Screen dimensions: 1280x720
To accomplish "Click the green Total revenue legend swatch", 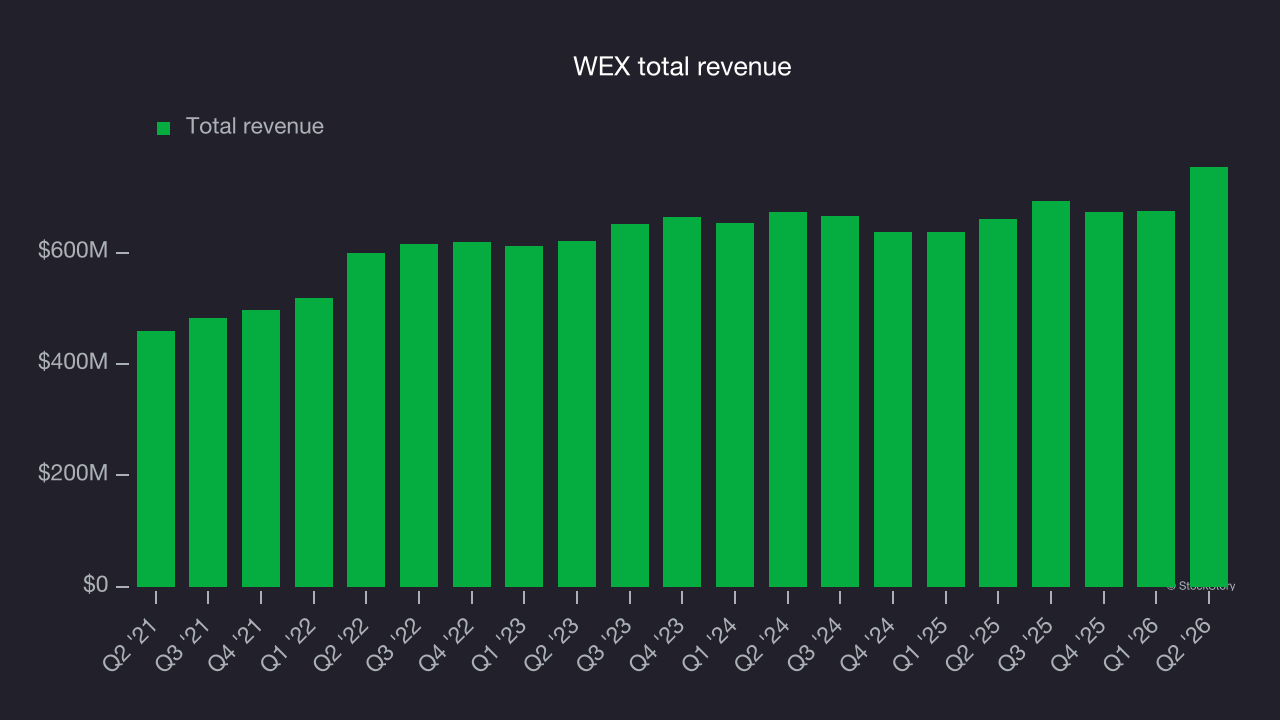I will click(x=164, y=128).
